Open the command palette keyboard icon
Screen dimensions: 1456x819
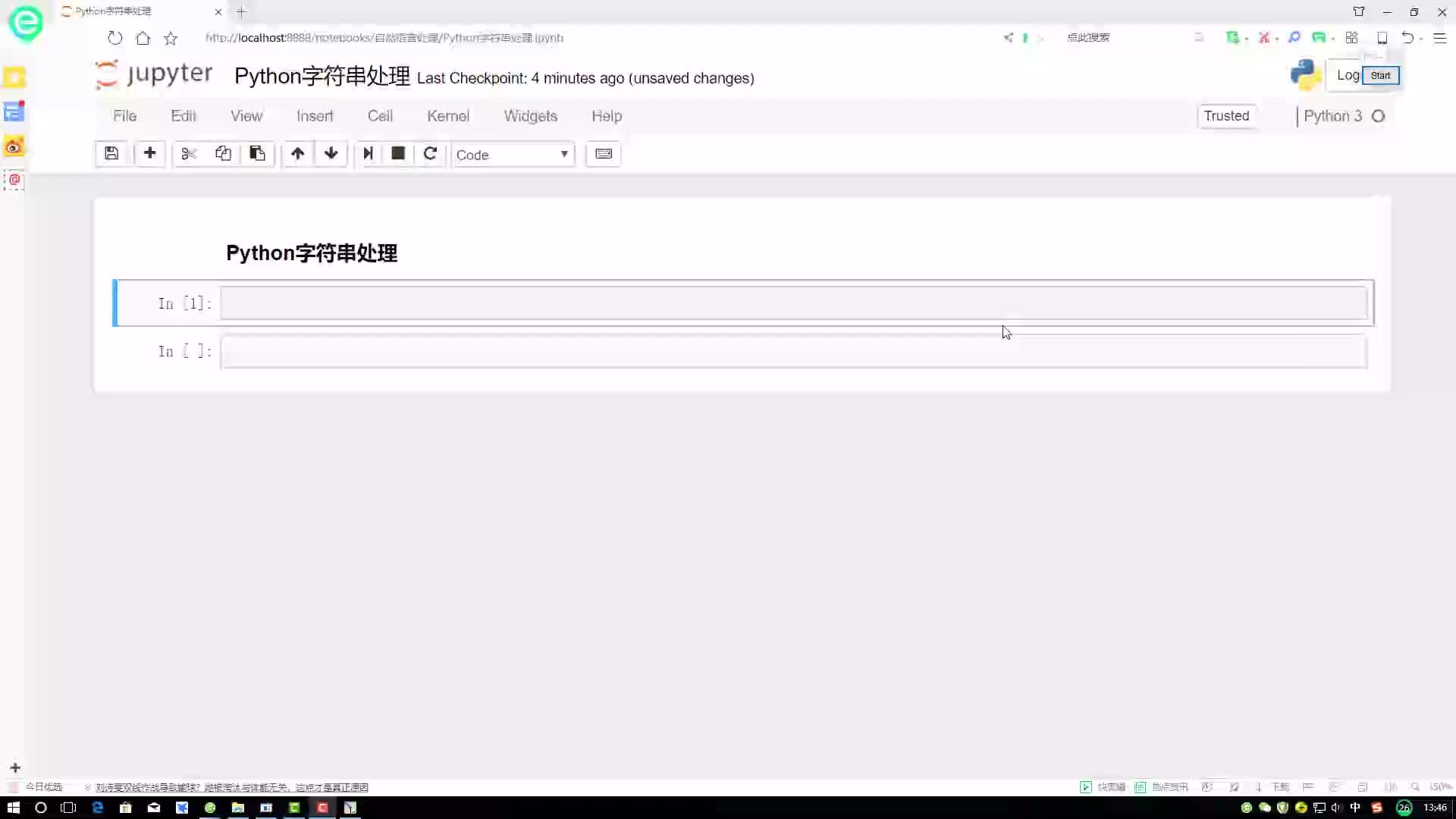[x=604, y=154]
